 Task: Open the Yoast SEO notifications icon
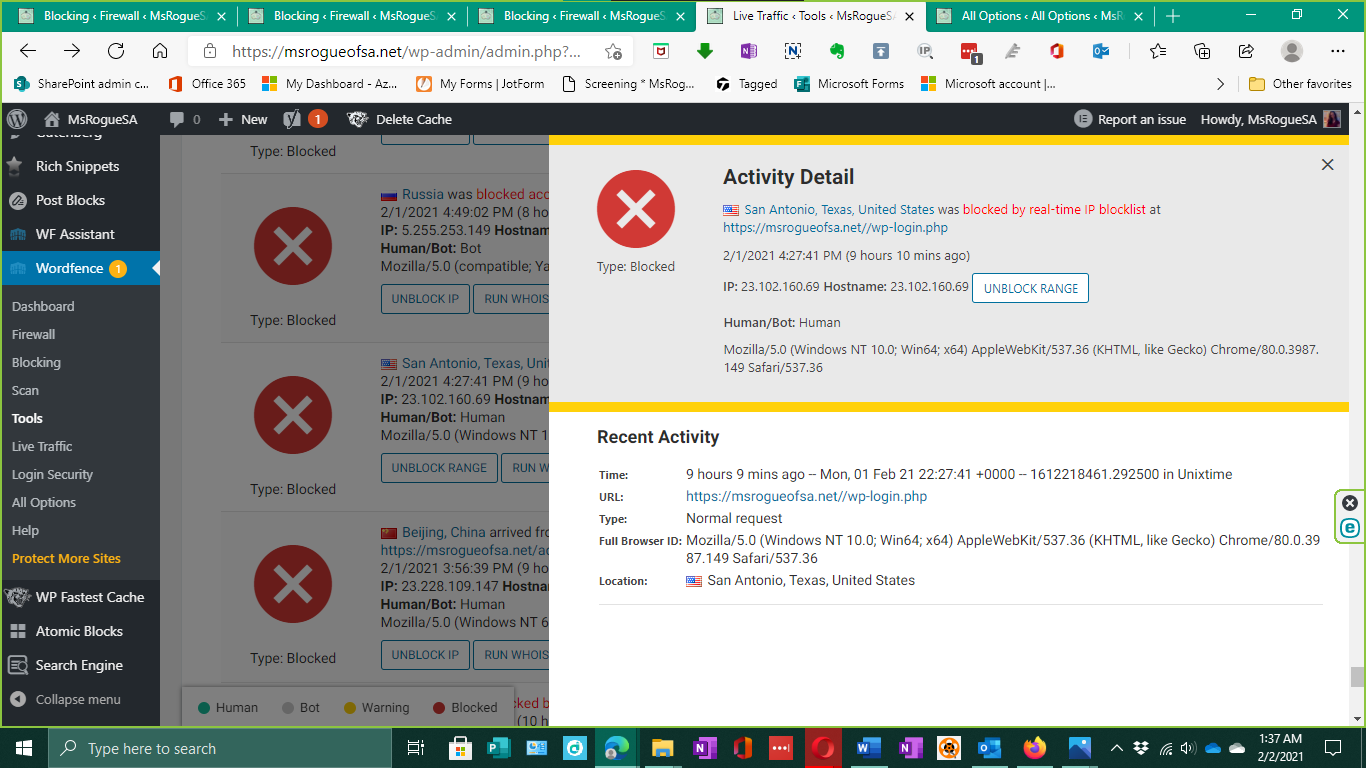[293, 119]
